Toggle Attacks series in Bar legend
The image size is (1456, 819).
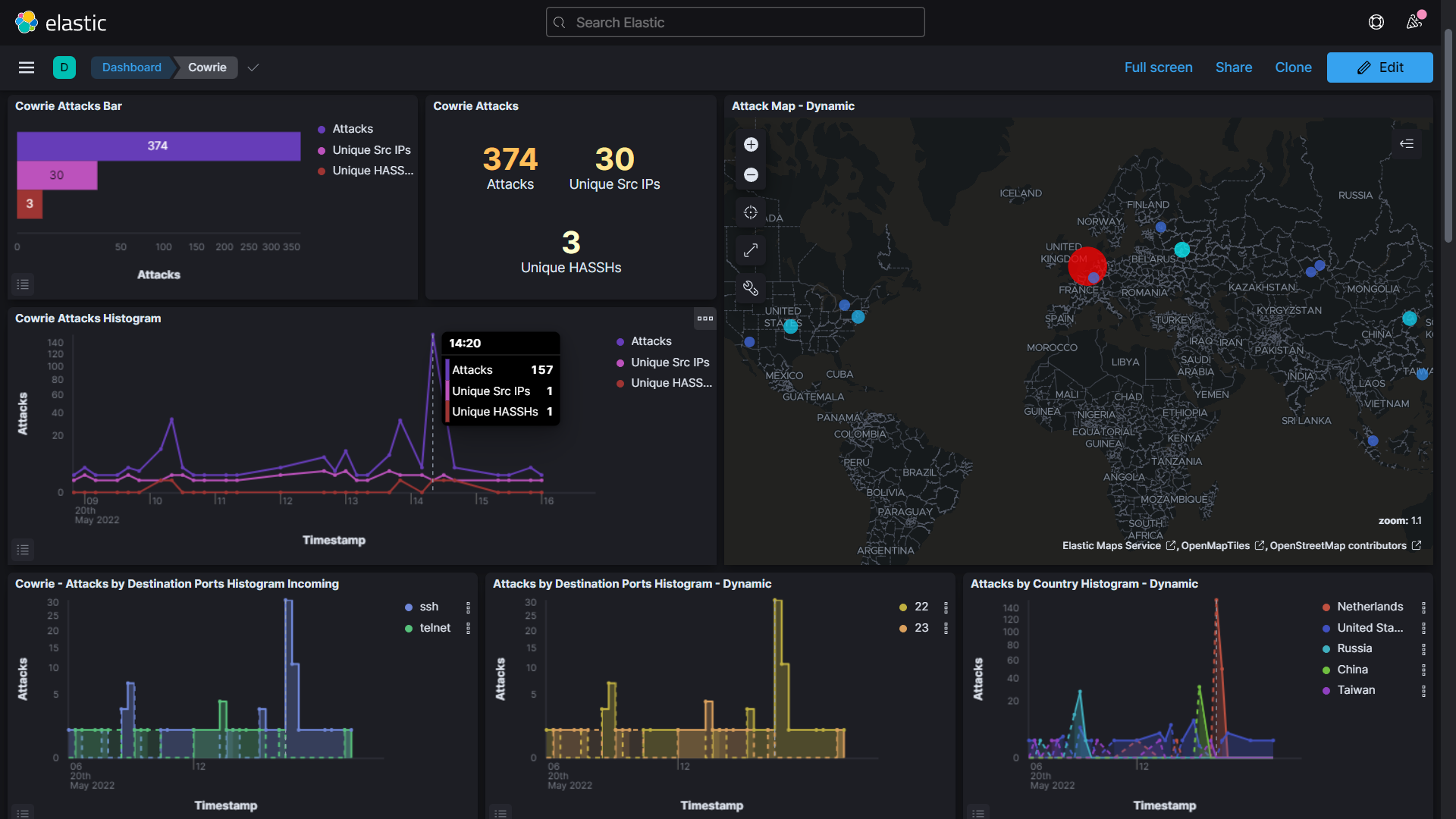point(353,129)
